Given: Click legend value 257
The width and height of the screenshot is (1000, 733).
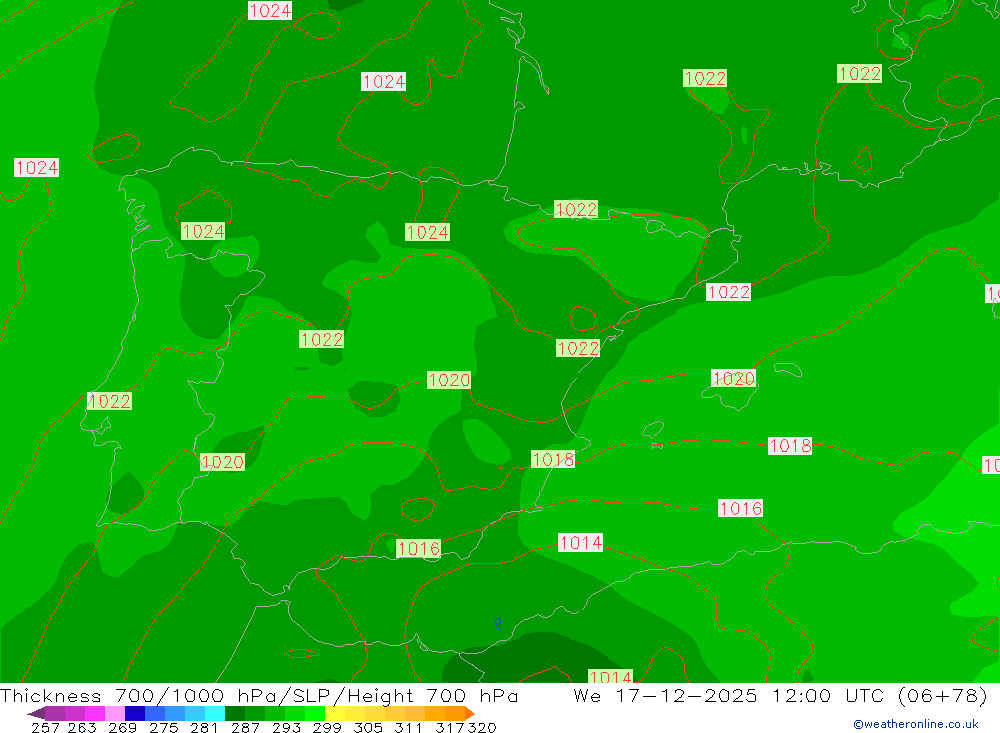Looking at the screenshot, I should [45, 727].
